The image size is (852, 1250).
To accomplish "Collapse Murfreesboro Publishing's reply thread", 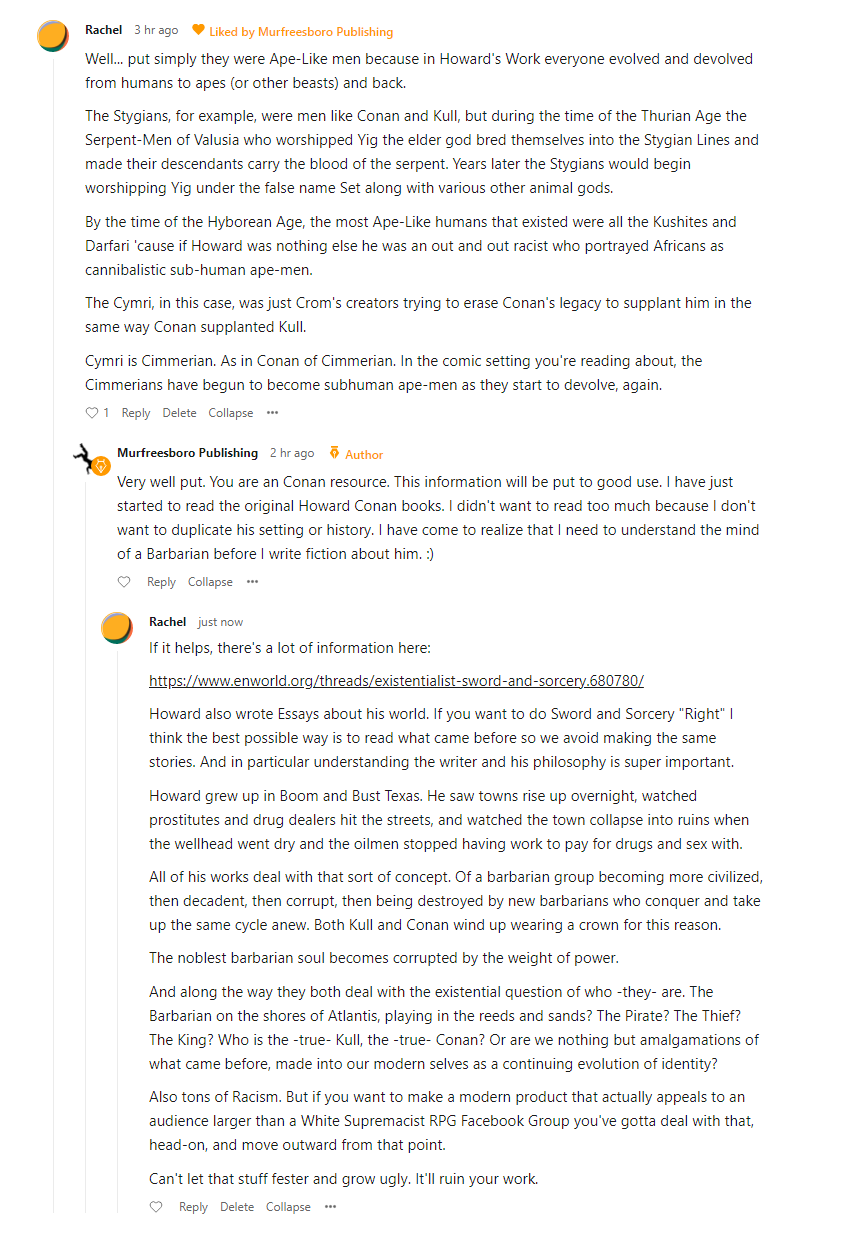I will [x=210, y=582].
